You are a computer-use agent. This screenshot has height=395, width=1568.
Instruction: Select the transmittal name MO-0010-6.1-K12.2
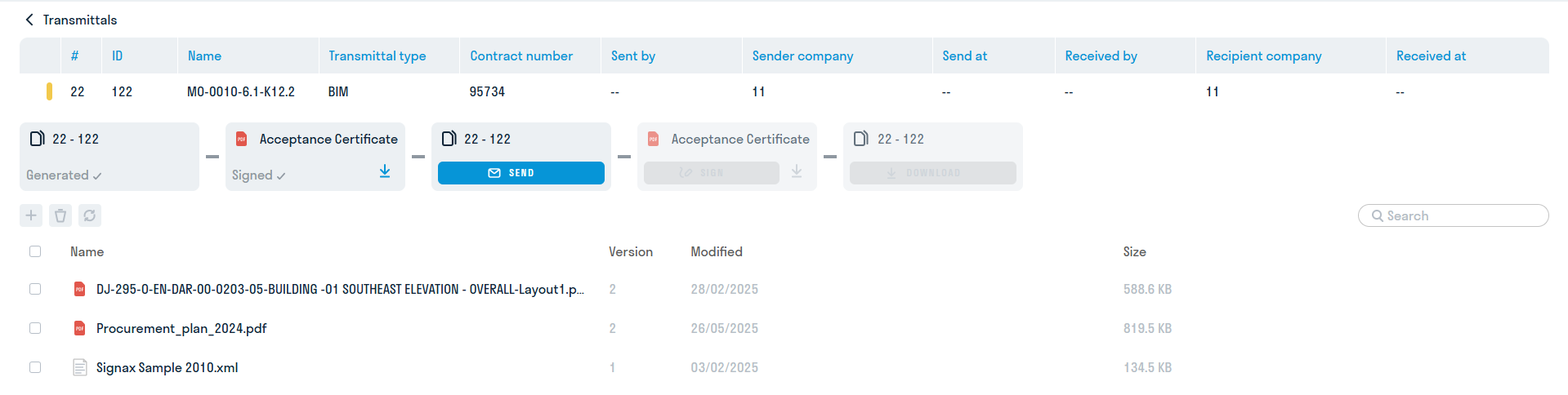[x=241, y=91]
